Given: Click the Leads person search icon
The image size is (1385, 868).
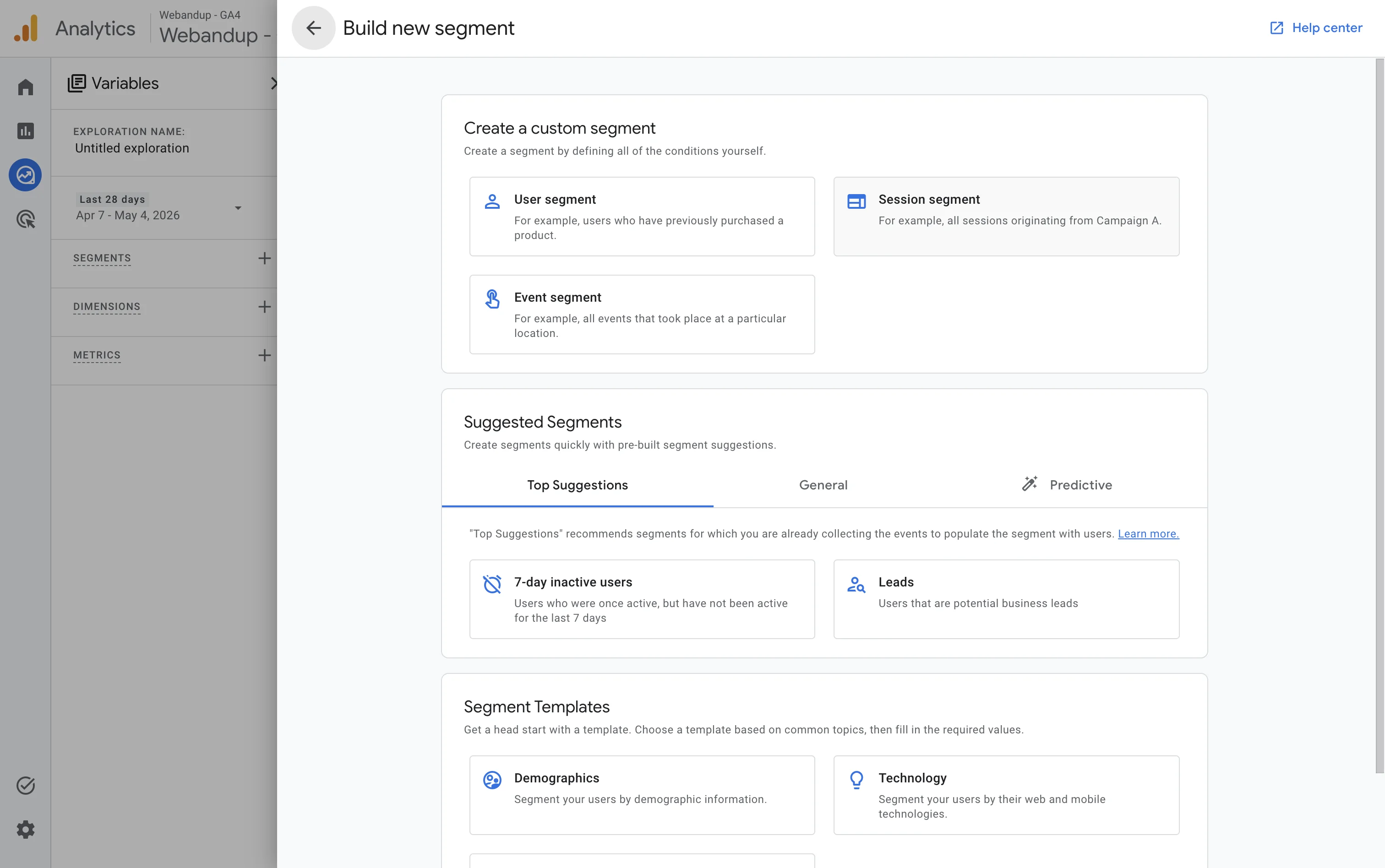Looking at the screenshot, I should click(856, 585).
